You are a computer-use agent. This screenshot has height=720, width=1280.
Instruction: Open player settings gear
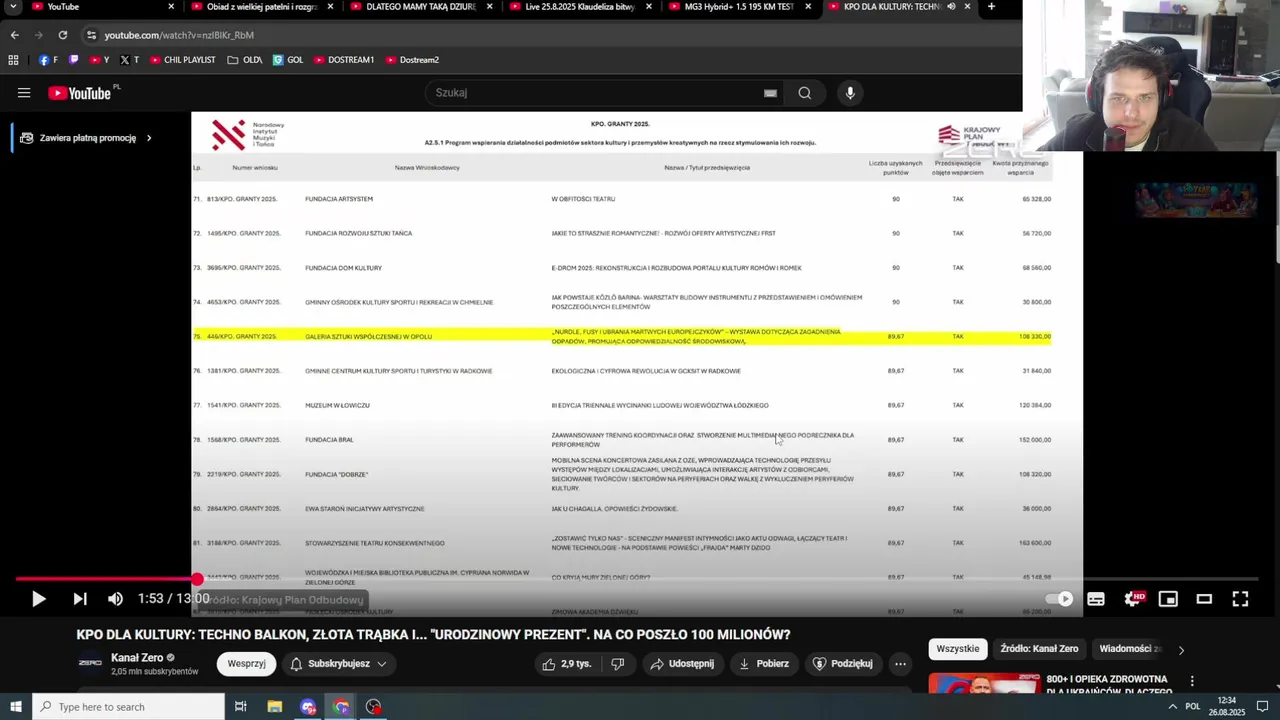tap(1132, 599)
